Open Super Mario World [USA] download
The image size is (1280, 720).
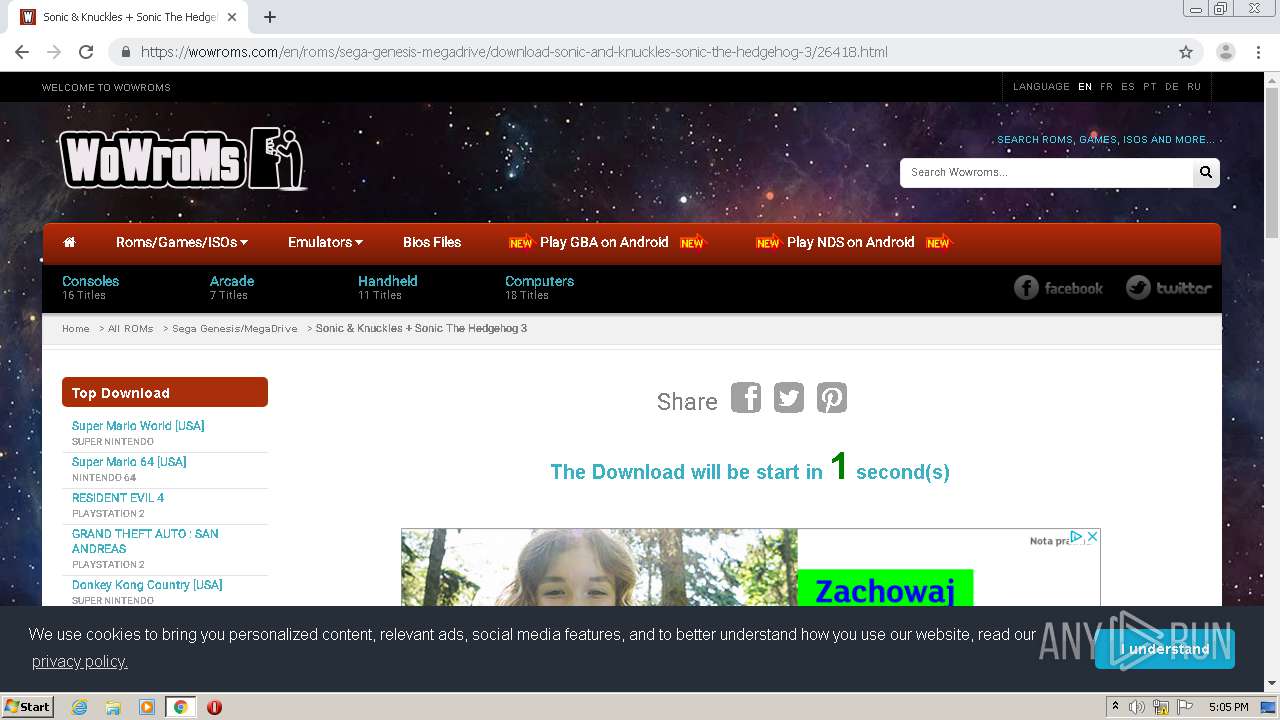pos(138,425)
